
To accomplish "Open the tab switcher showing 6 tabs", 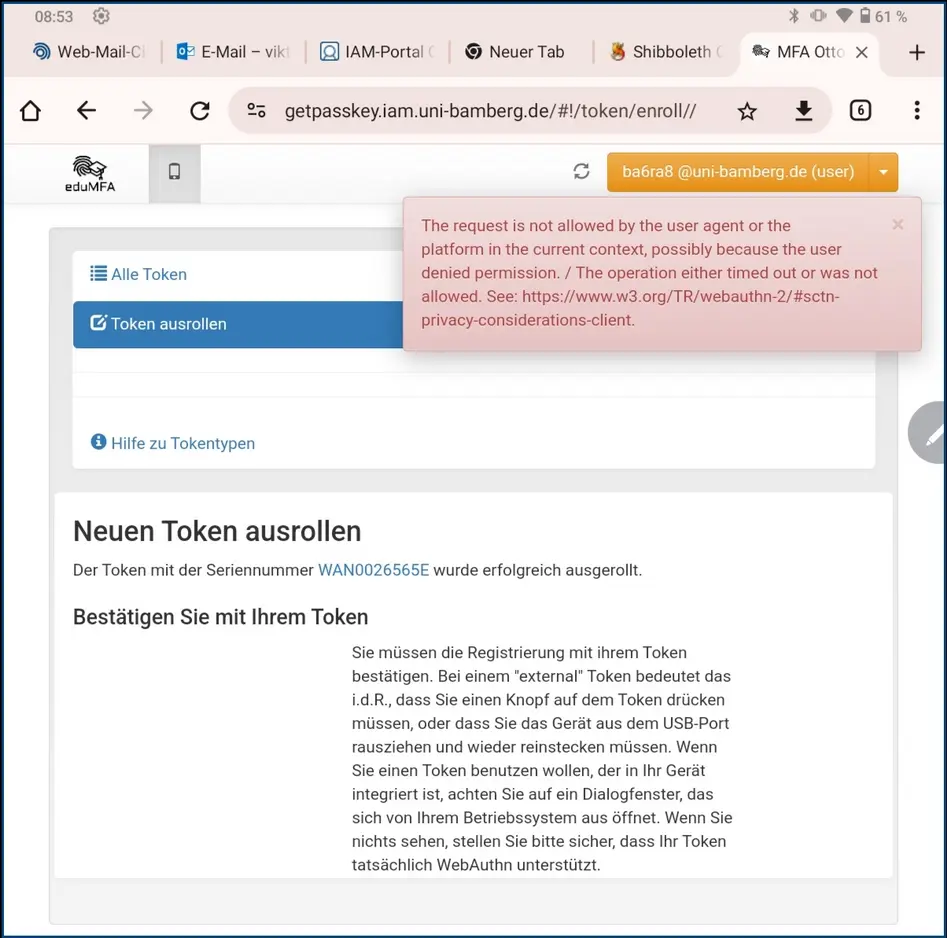I will click(x=860, y=111).
